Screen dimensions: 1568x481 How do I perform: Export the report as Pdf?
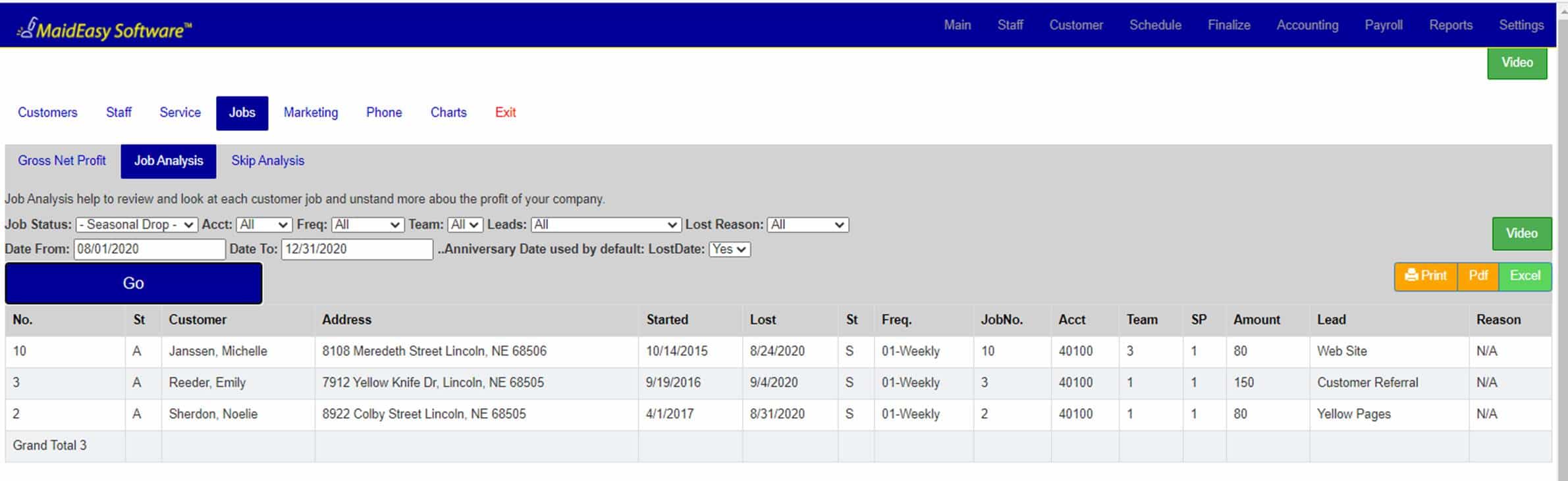(1478, 276)
